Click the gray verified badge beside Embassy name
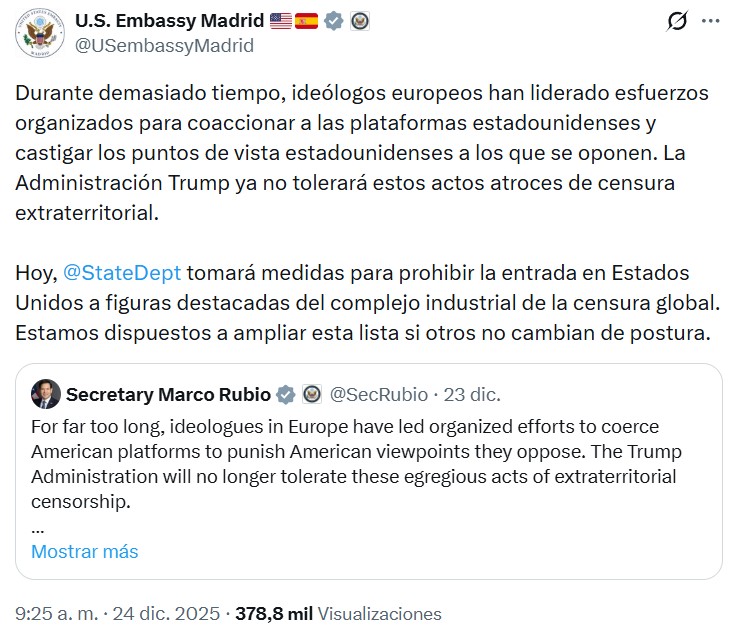The height and width of the screenshot is (638, 741). [335, 21]
